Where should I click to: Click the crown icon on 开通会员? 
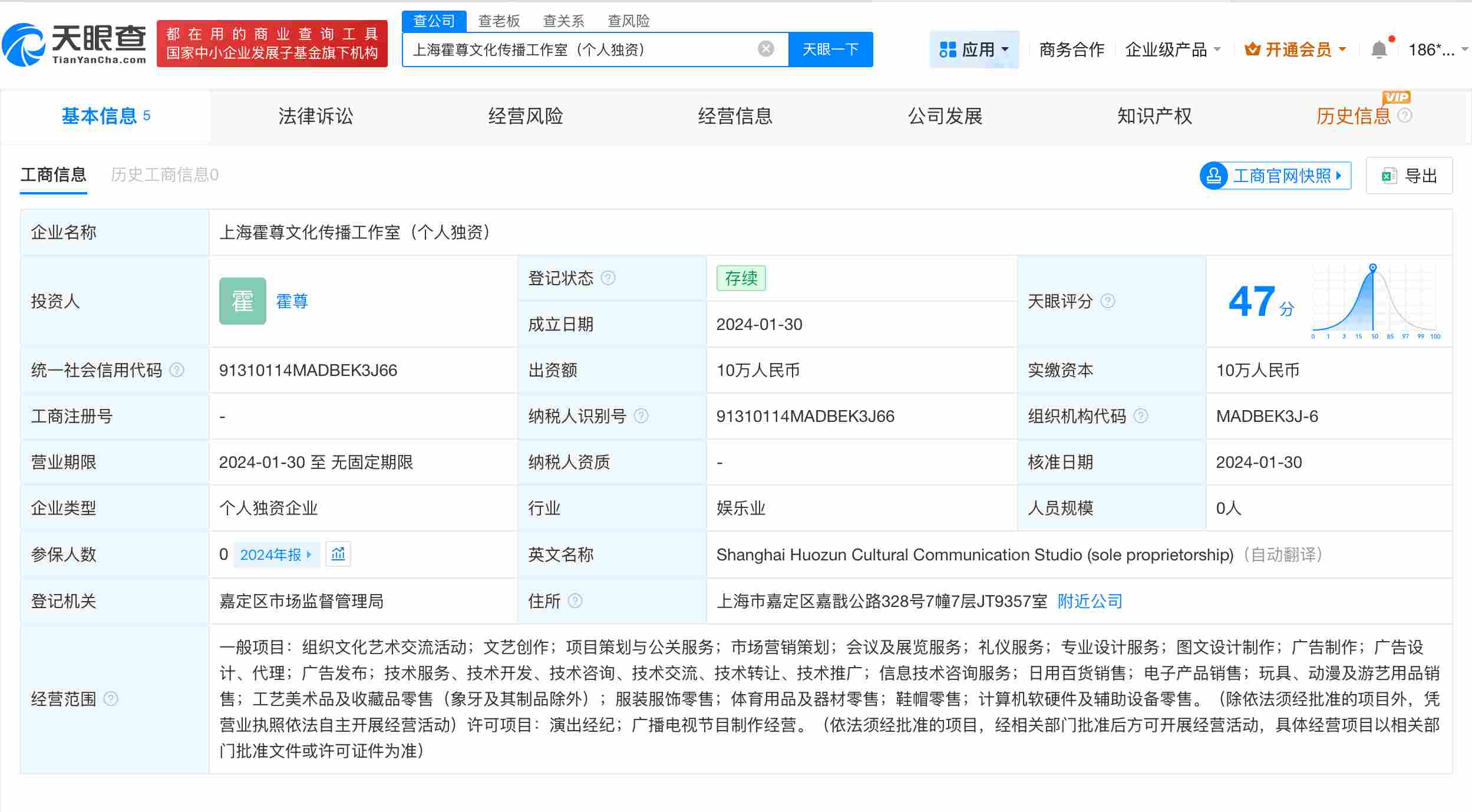(1251, 49)
